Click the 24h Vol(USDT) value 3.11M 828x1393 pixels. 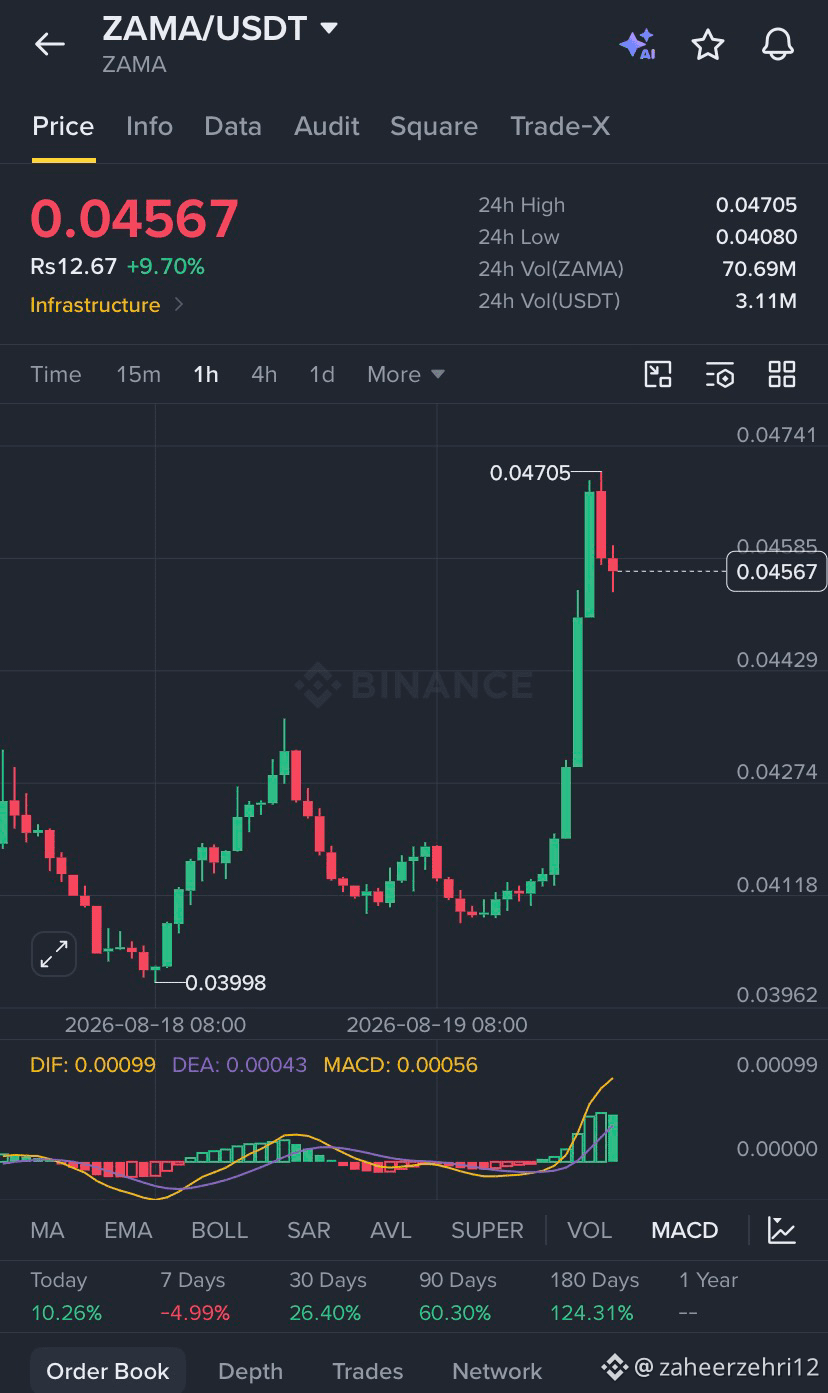point(766,301)
